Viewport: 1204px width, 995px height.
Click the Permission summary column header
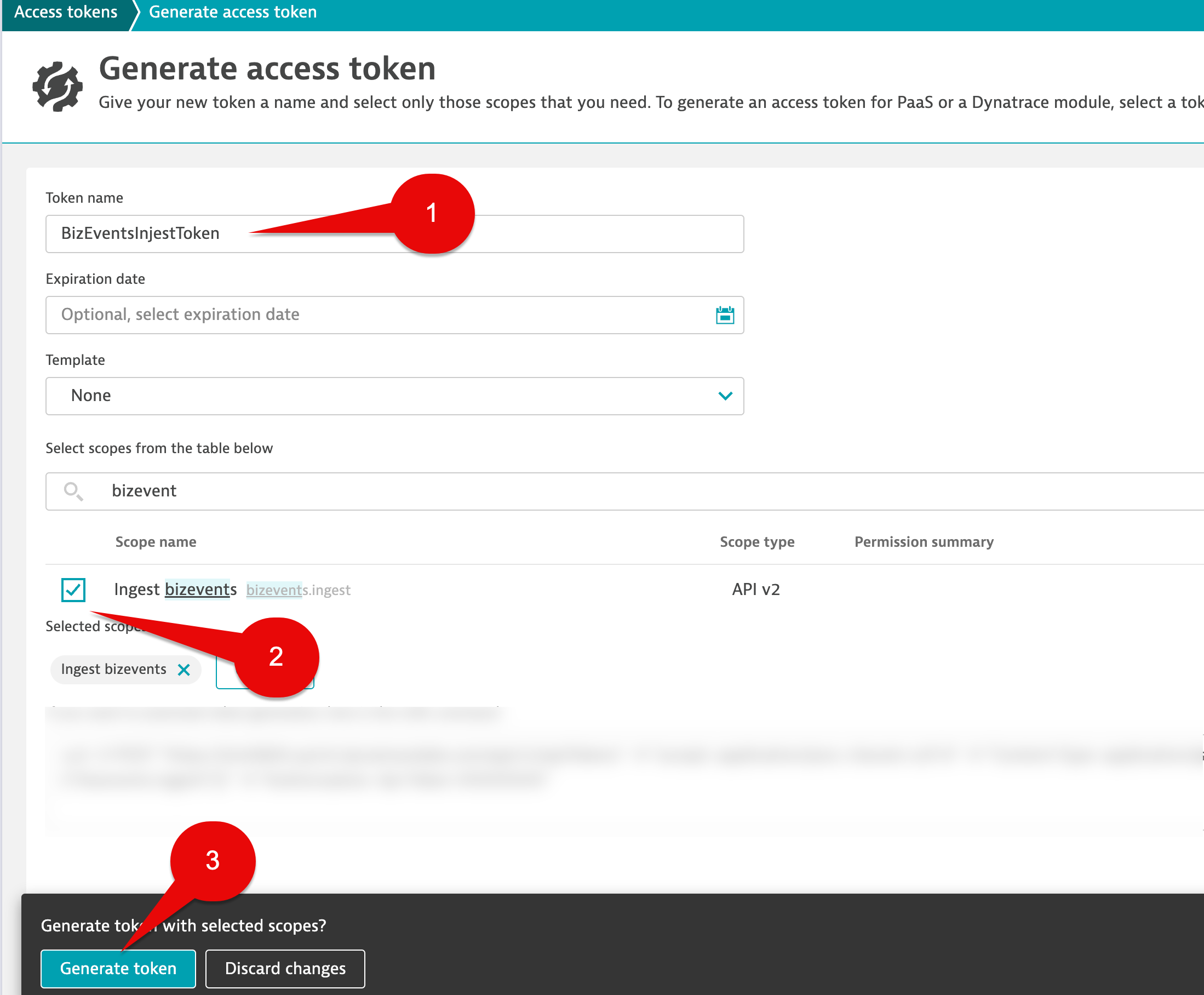pos(924,542)
